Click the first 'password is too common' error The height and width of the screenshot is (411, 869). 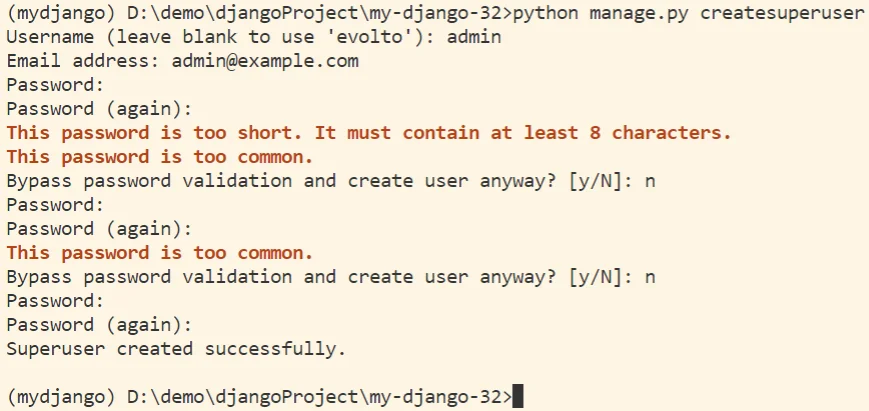[160, 157]
